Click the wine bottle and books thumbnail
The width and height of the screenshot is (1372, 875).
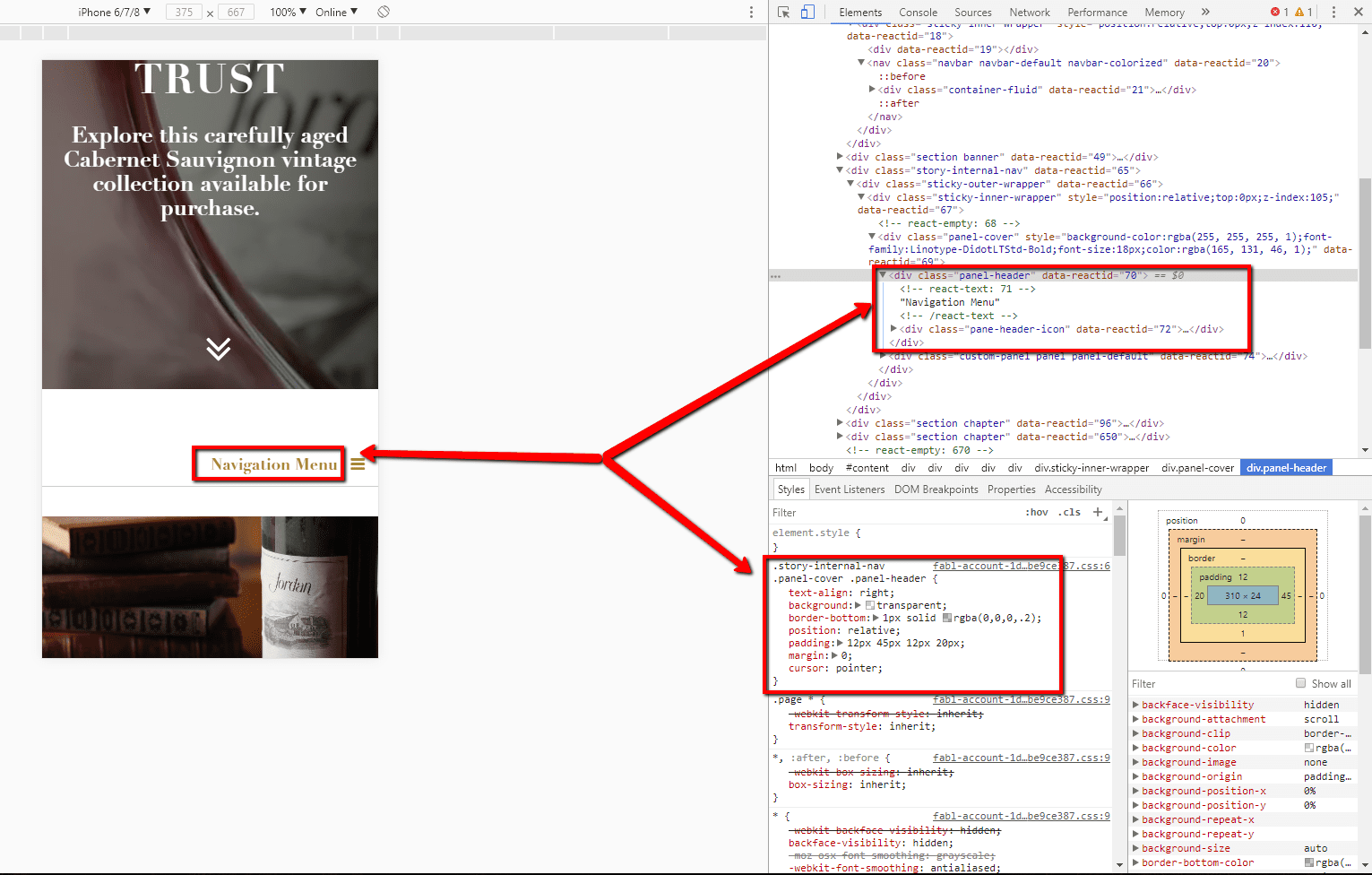tap(210, 587)
